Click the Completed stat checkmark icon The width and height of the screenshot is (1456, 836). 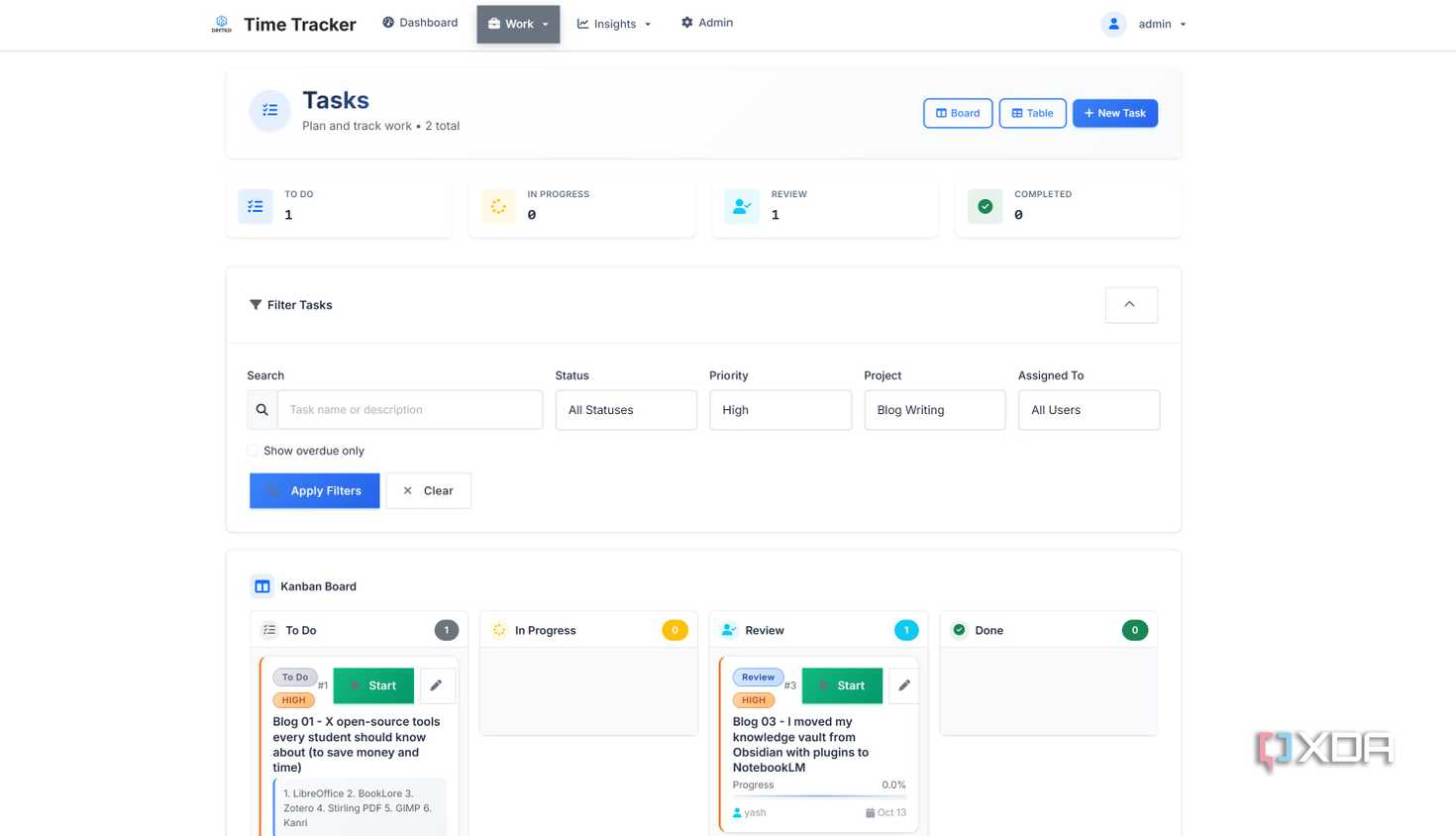(x=985, y=206)
